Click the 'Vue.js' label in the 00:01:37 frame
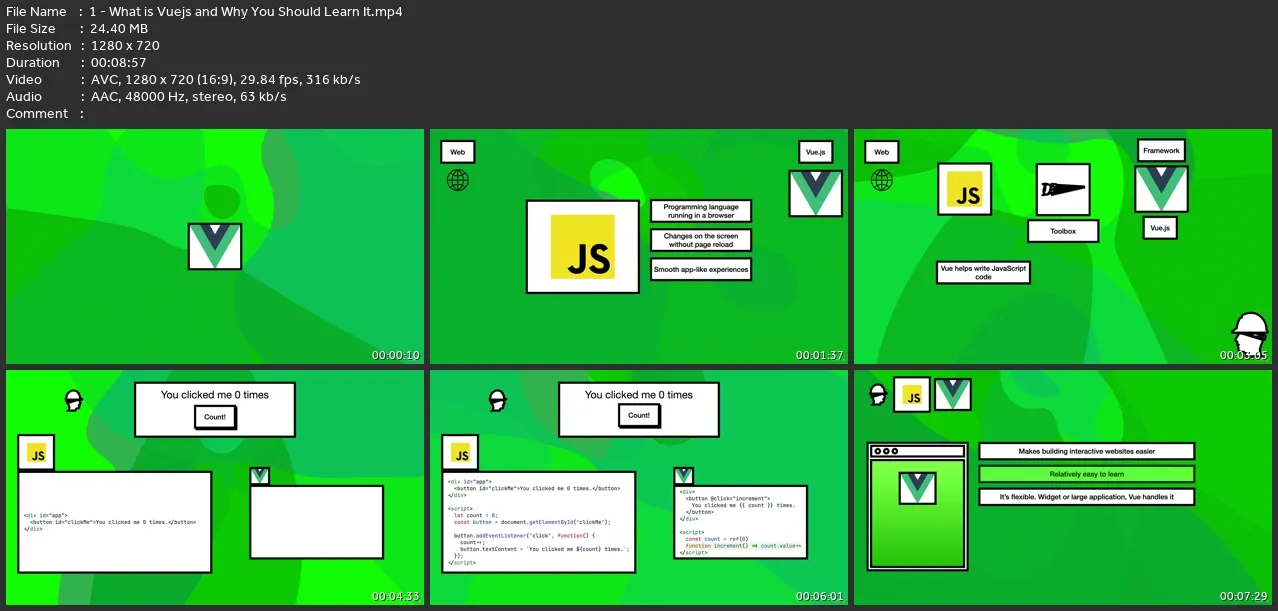The width and height of the screenshot is (1278, 611). pyautogui.click(x=816, y=152)
